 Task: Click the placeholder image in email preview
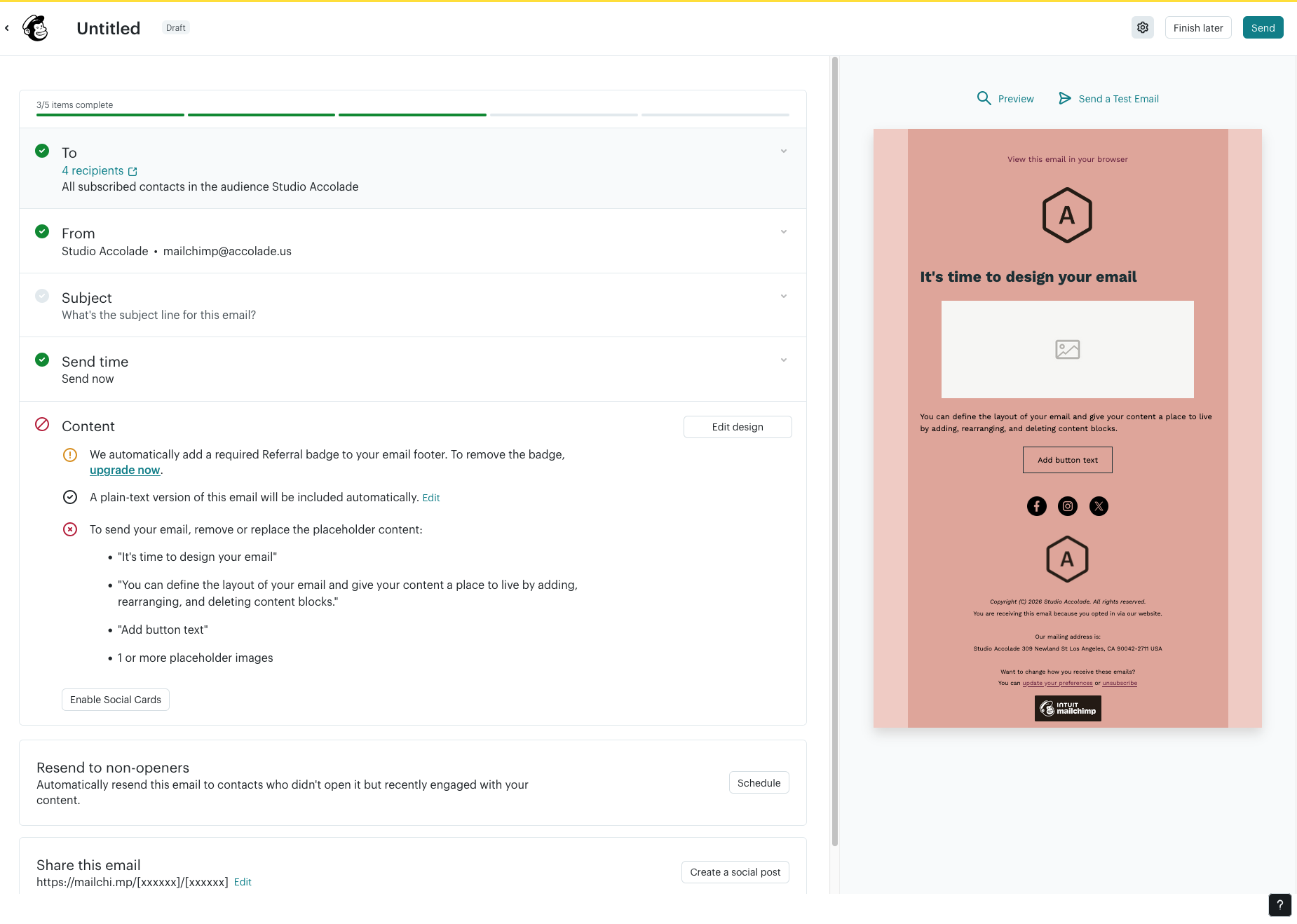click(x=1067, y=349)
